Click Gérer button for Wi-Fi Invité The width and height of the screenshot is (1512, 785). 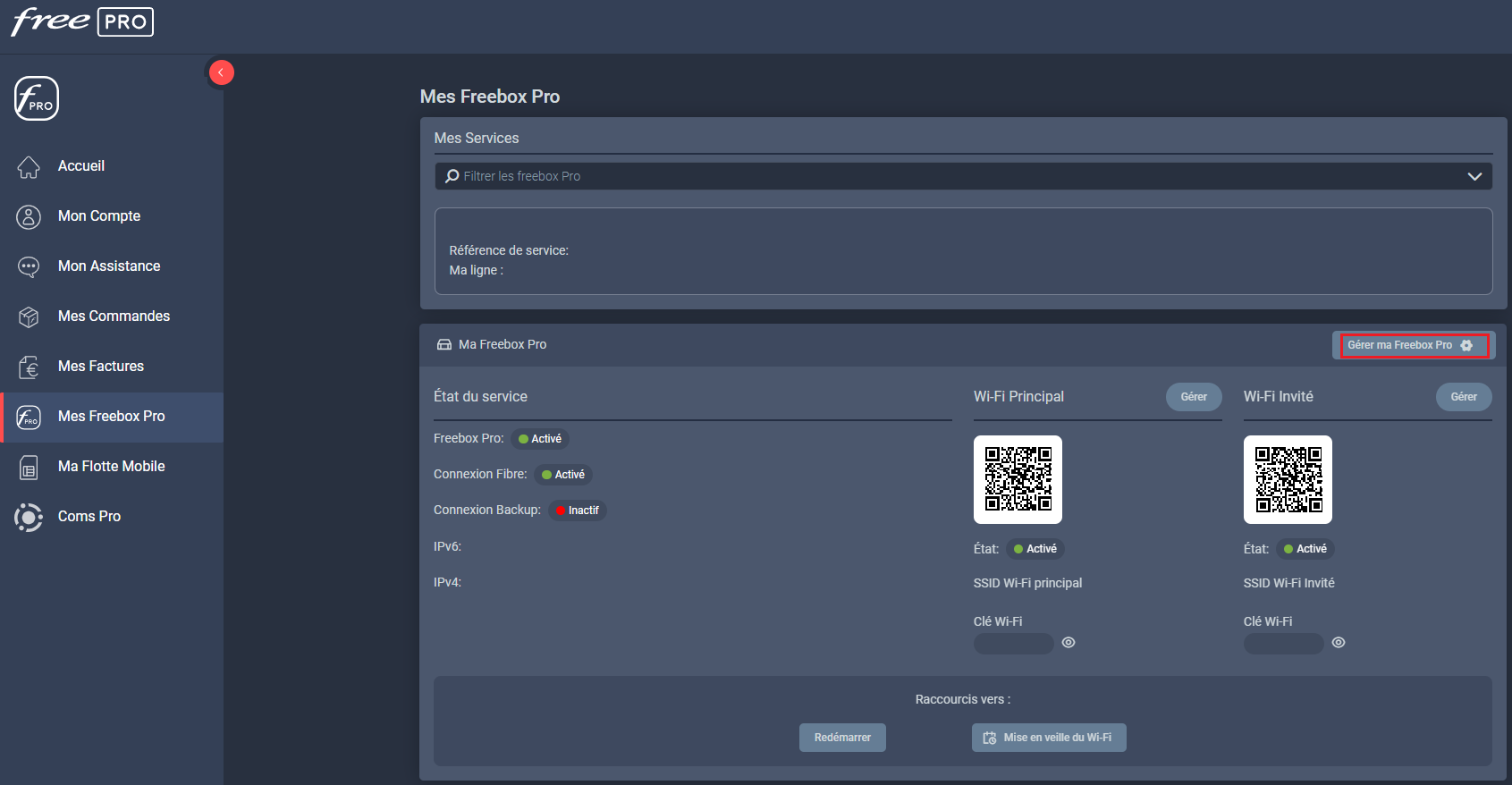tap(1464, 397)
